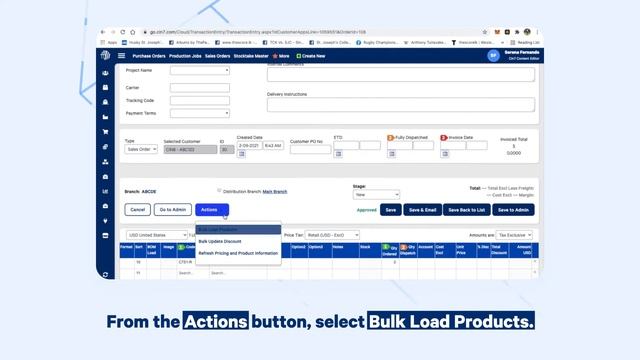Open the Amounts are Tax Exclusive dropdown
The width and height of the screenshot is (640, 360).
click(x=514, y=235)
